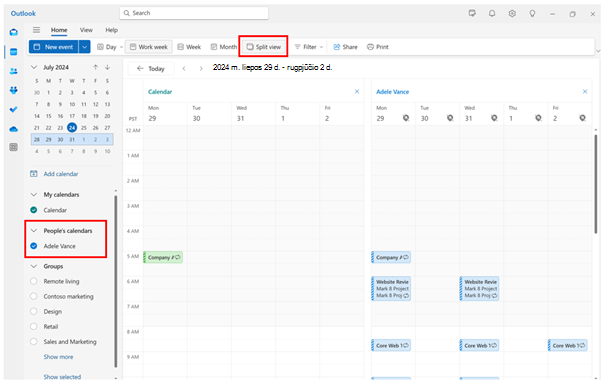The image size is (602, 382).
Task: Click weather icon on Adele's Mon 29
Action: [406, 118]
